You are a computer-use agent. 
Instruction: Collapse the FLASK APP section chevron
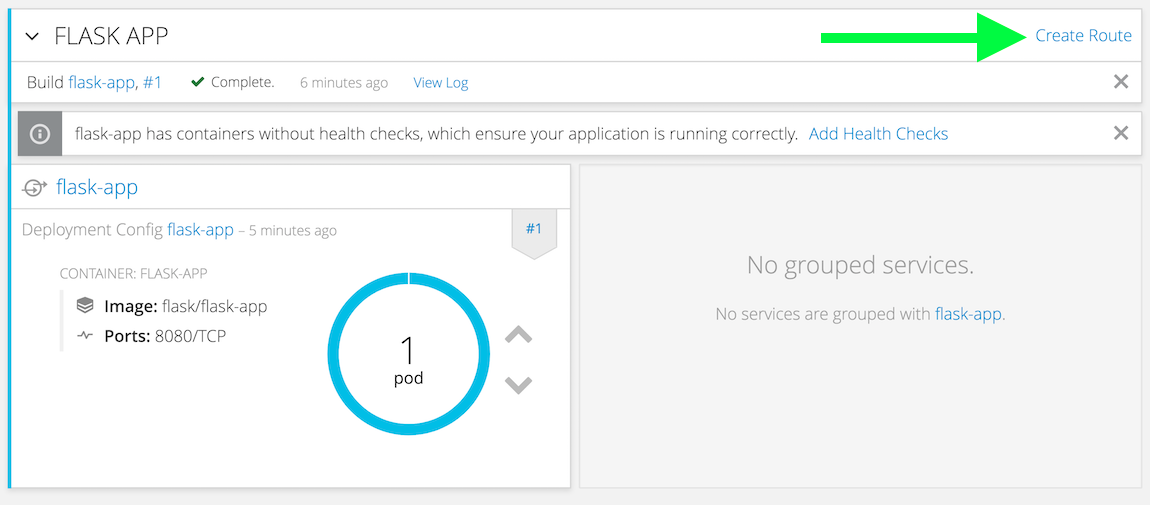[x=32, y=37]
